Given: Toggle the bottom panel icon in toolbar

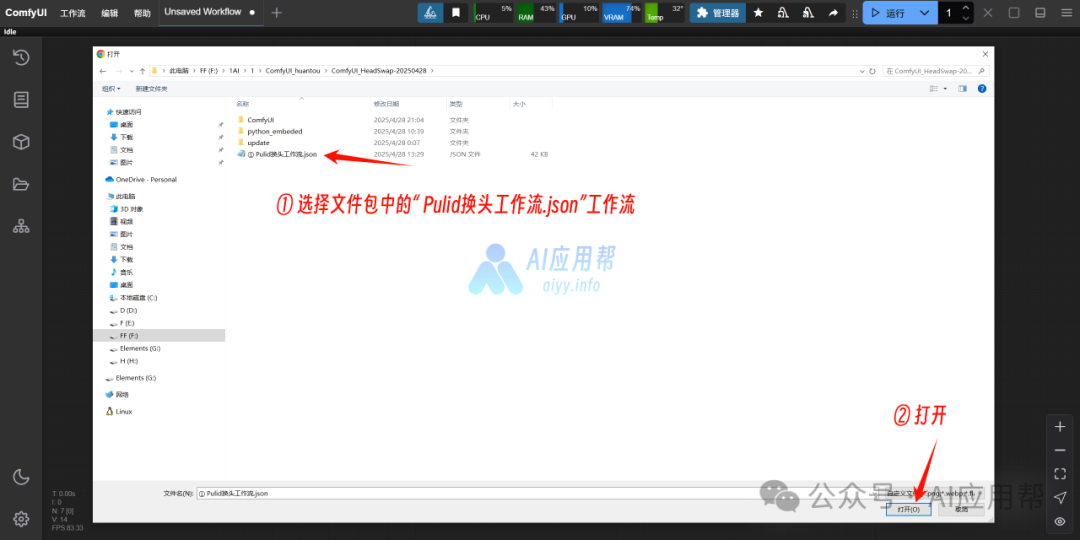Looking at the screenshot, I should [1041, 13].
